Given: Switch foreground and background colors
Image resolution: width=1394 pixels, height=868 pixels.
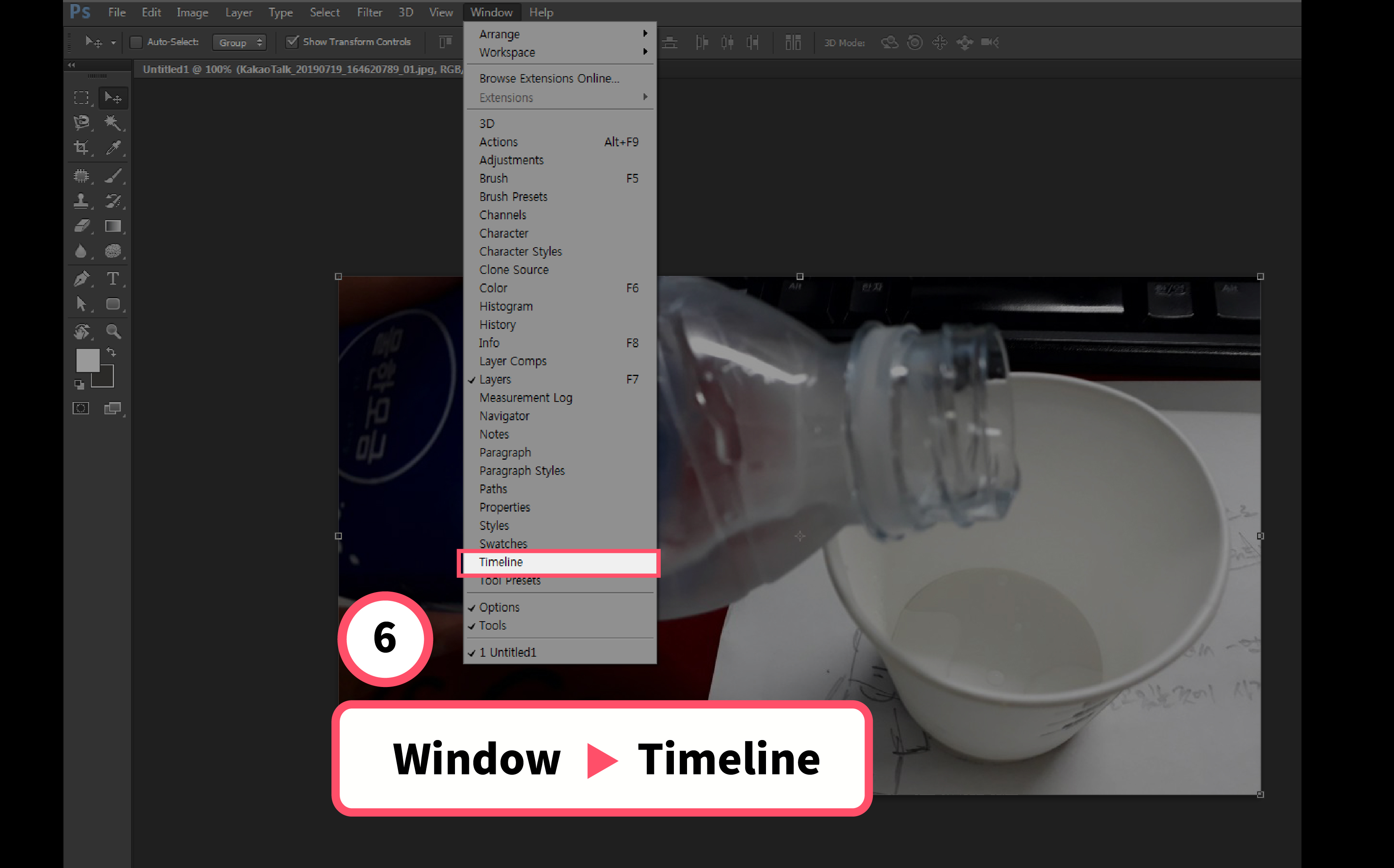Looking at the screenshot, I should point(111,352).
